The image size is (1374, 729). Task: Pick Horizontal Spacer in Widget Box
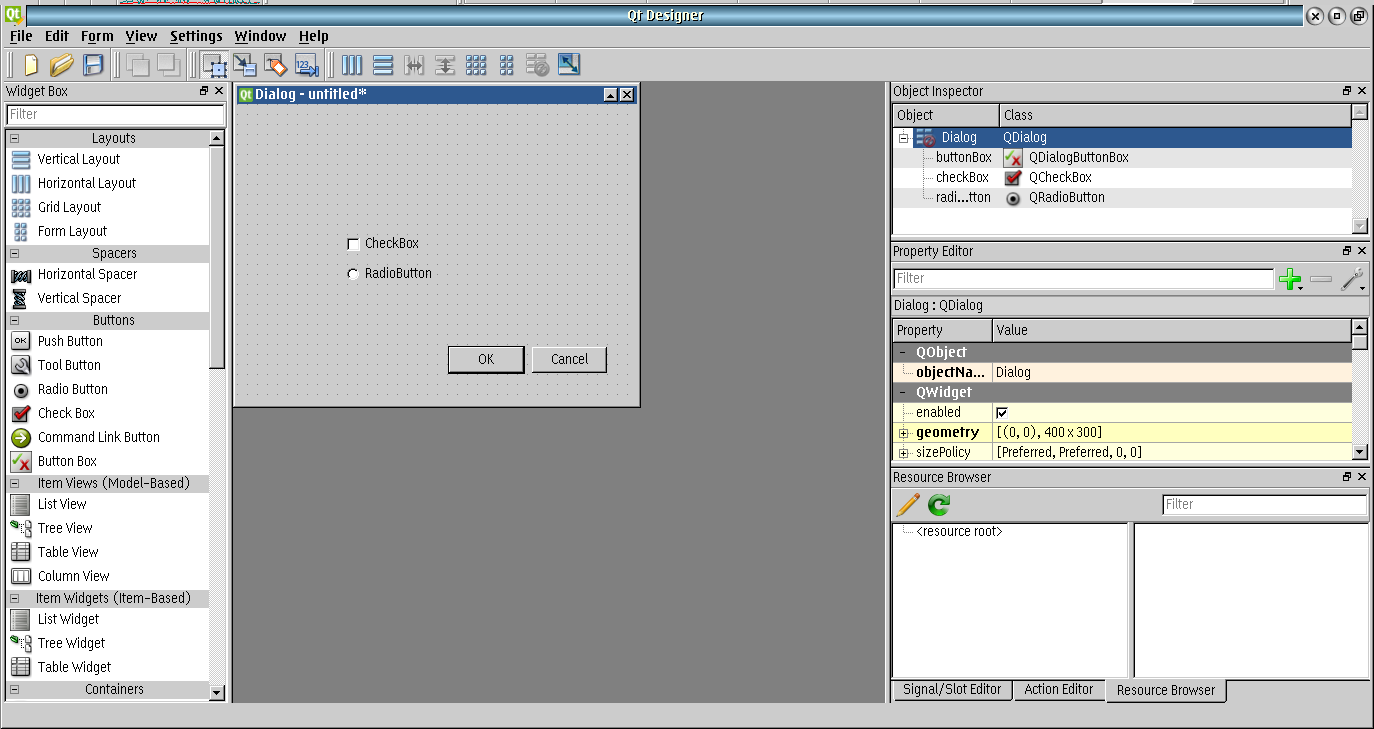pyautogui.click(x=87, y=274)
